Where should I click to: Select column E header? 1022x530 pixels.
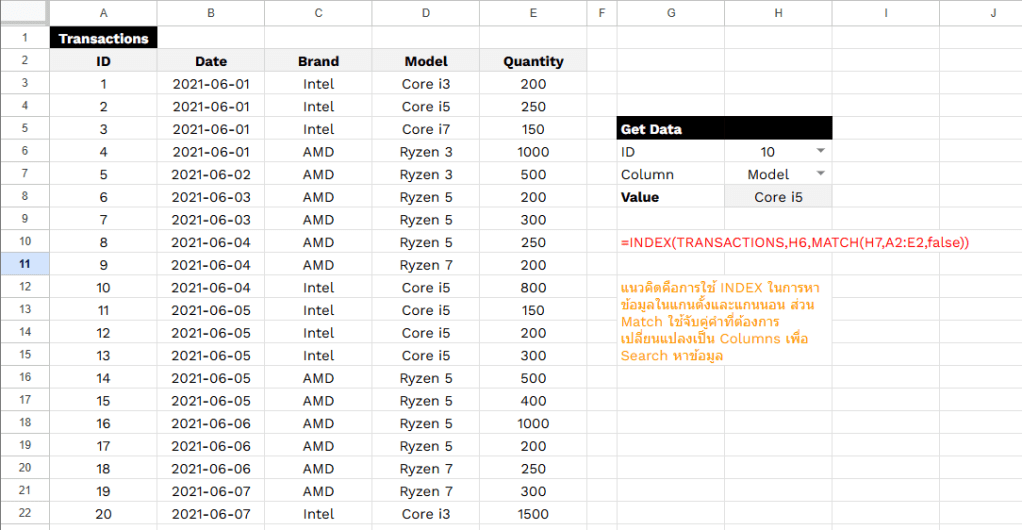[x=533, y=13]
